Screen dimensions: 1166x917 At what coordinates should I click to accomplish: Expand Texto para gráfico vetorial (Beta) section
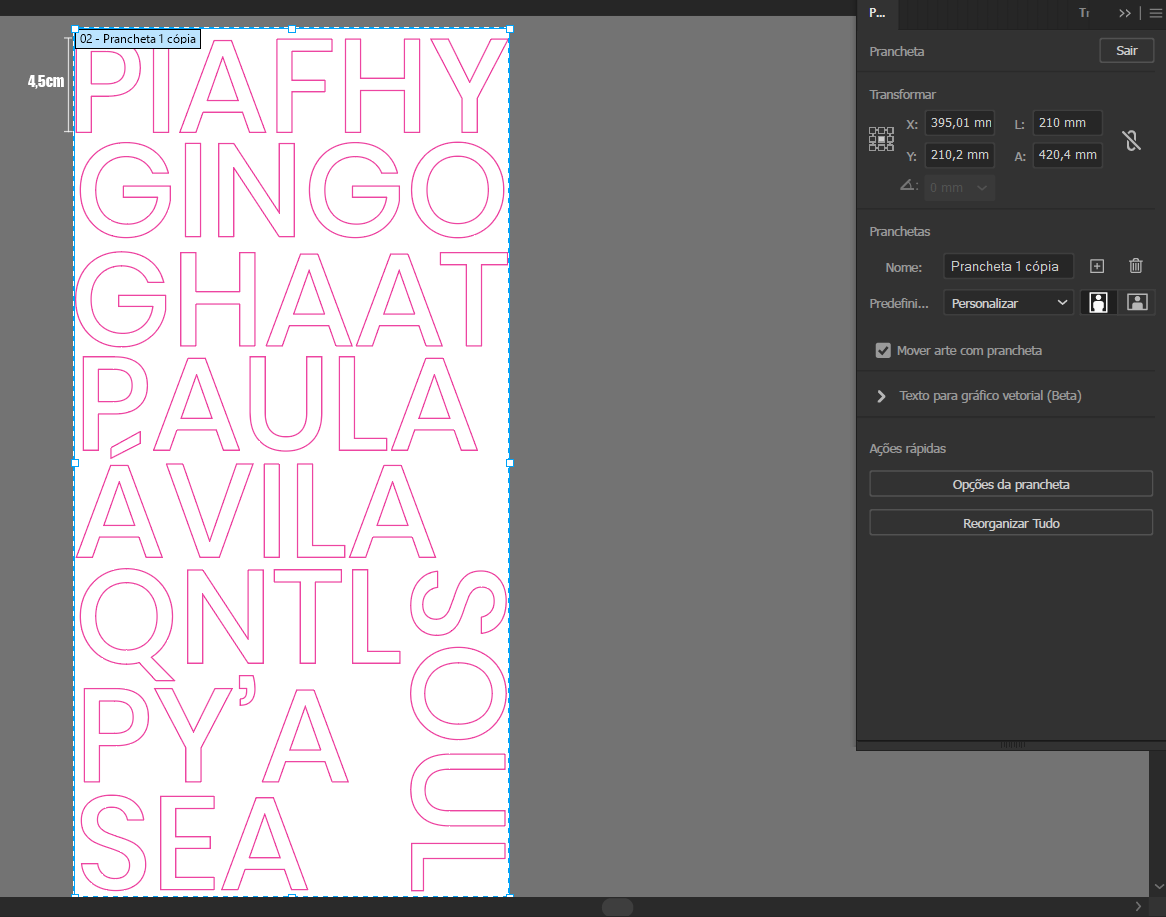pos(881,396)
